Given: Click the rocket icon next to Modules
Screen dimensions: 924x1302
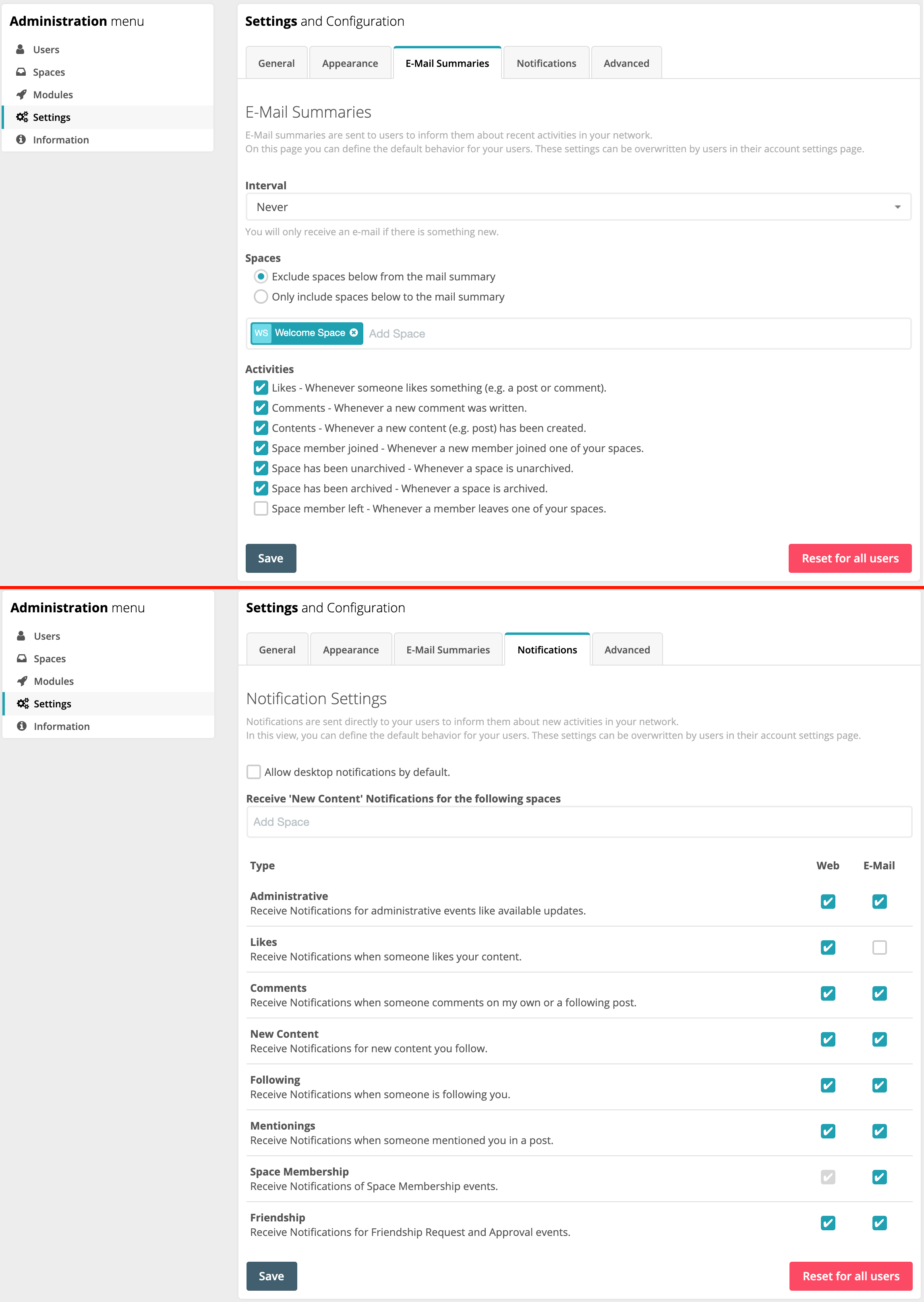Looking at the screenshot, I should point(21,94).
